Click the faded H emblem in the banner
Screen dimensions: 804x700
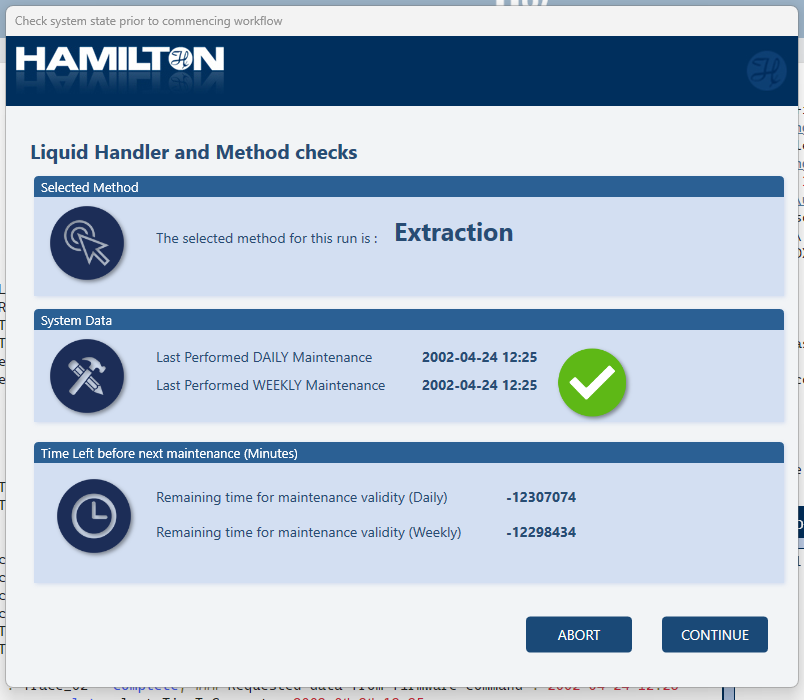pos(766,70)
